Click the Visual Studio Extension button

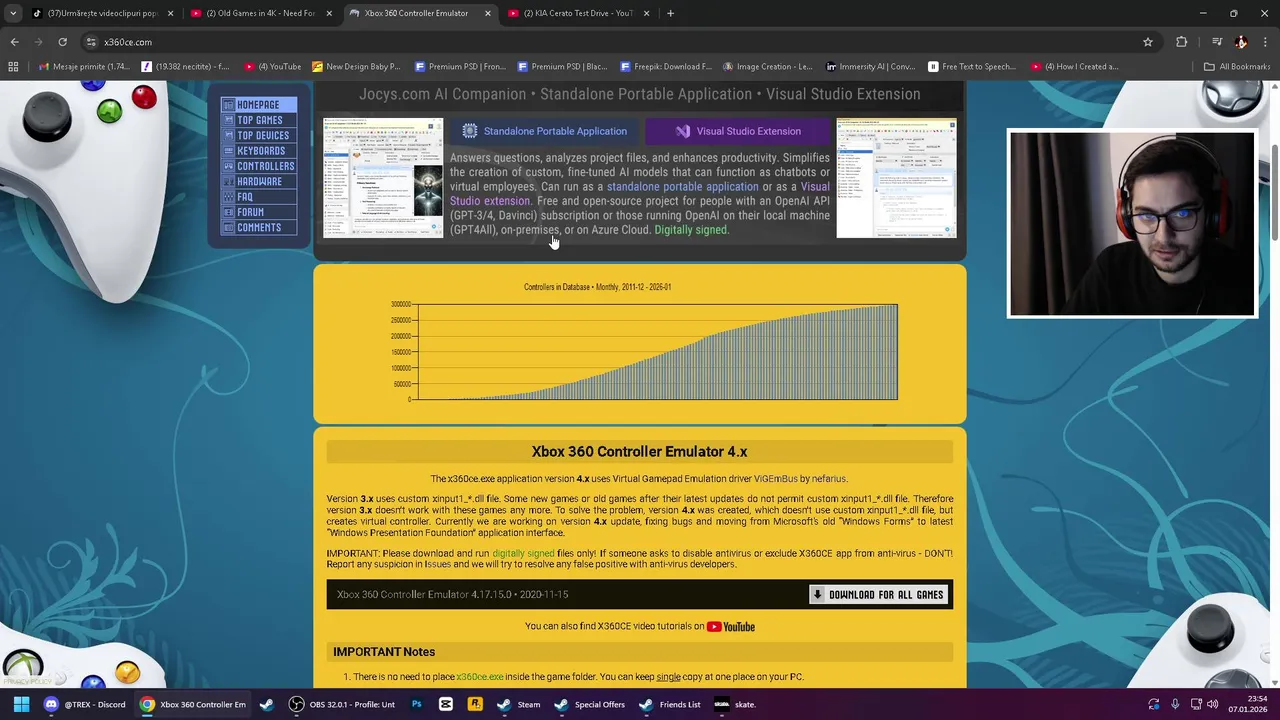(738, 131)
